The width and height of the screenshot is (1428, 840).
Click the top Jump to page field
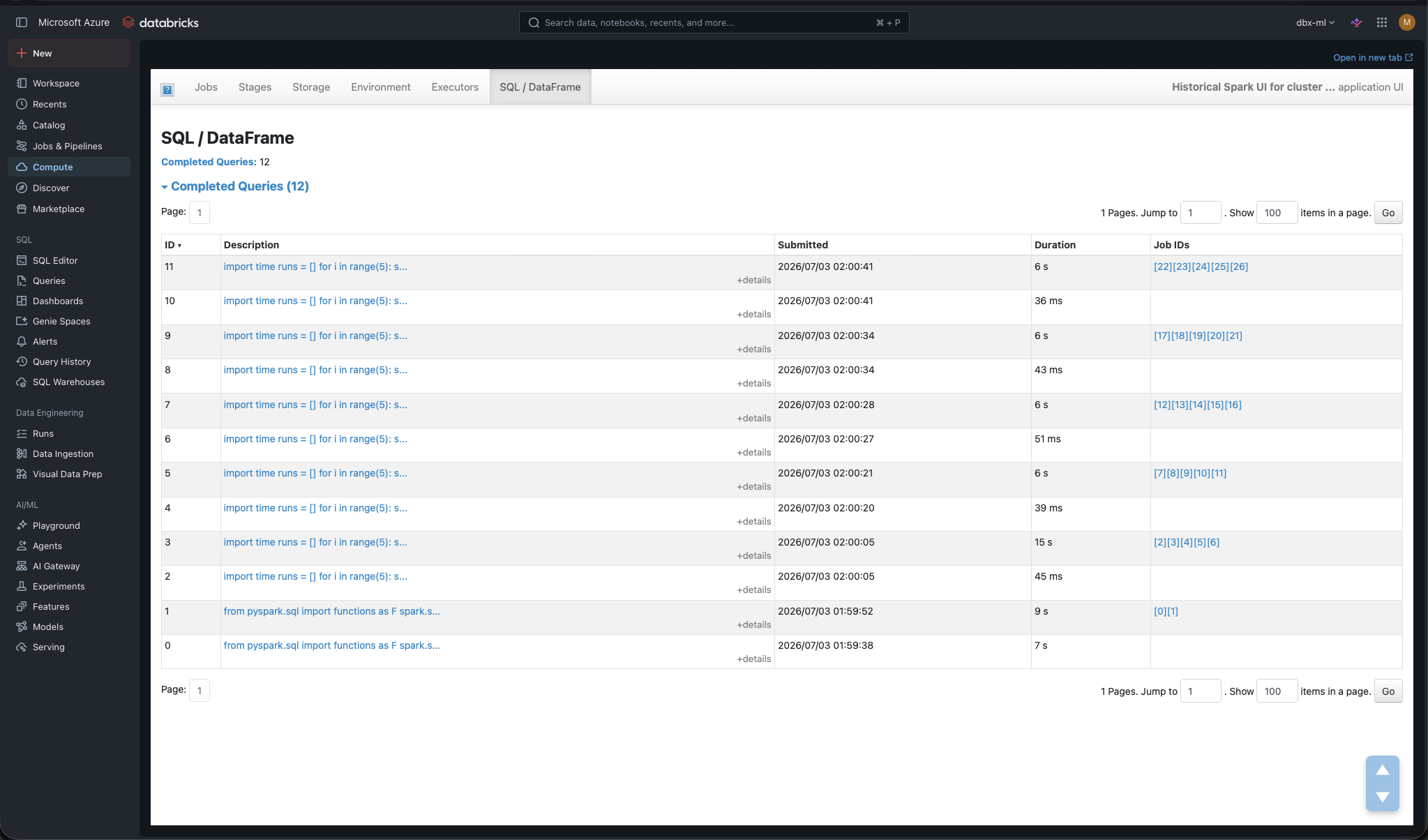click(x=1200, y=213)
